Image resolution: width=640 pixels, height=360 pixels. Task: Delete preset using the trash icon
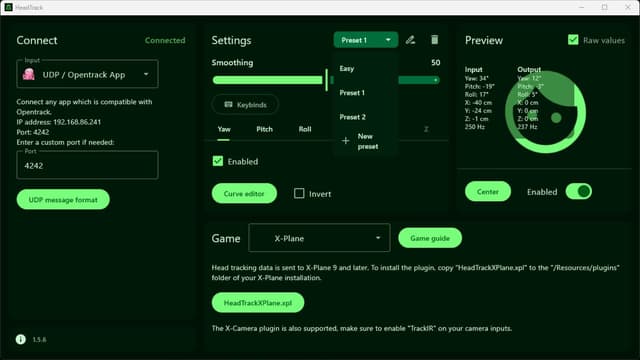pyautogui.click(x=434, y=40)
